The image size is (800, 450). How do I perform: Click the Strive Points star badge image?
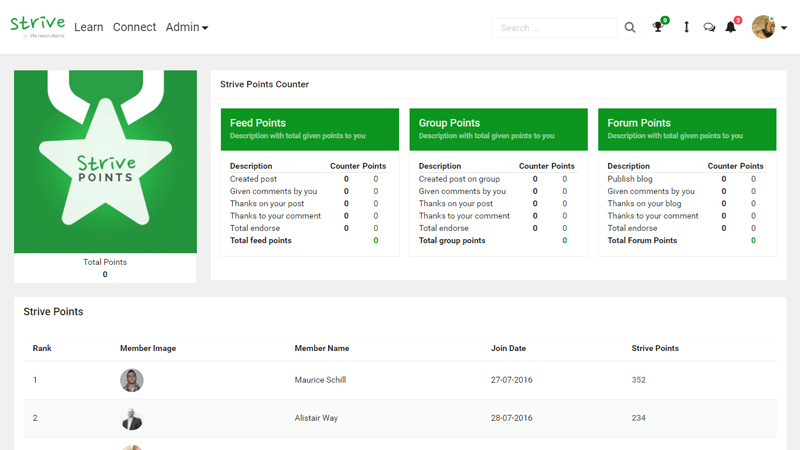click(105, 161)
